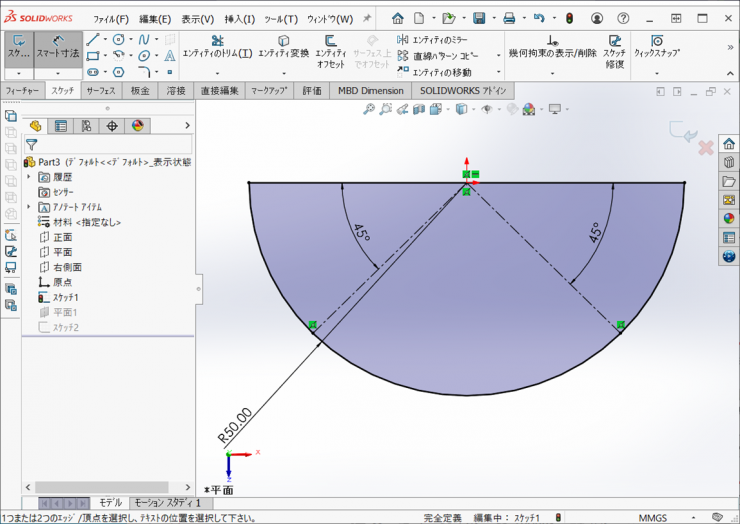740x524 pixels.
Task: Expand the アノテート アイテム tree node
Action: tap(29, 206)
